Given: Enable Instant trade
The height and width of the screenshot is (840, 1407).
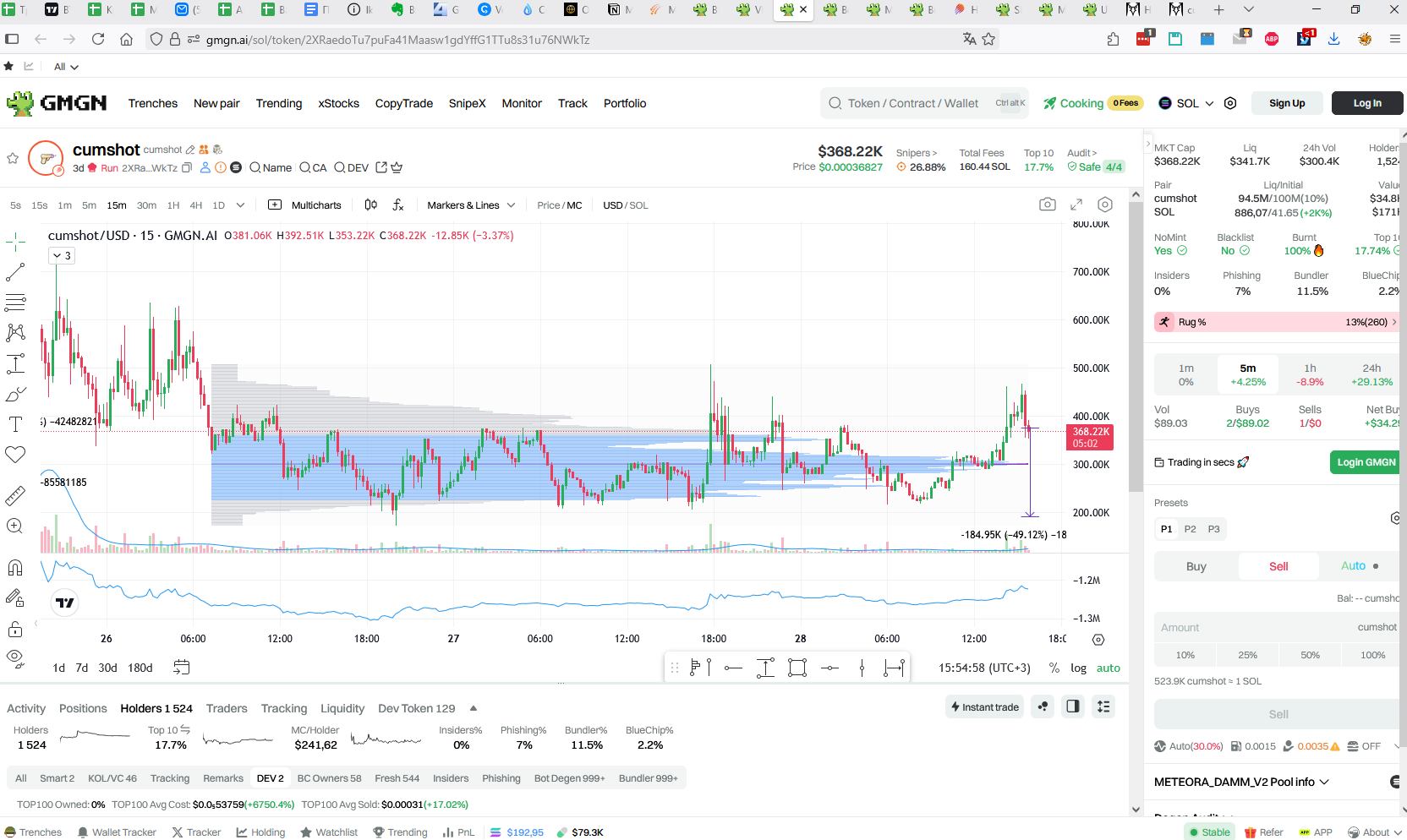Looking at the screenshot, I should pos(985,706).
